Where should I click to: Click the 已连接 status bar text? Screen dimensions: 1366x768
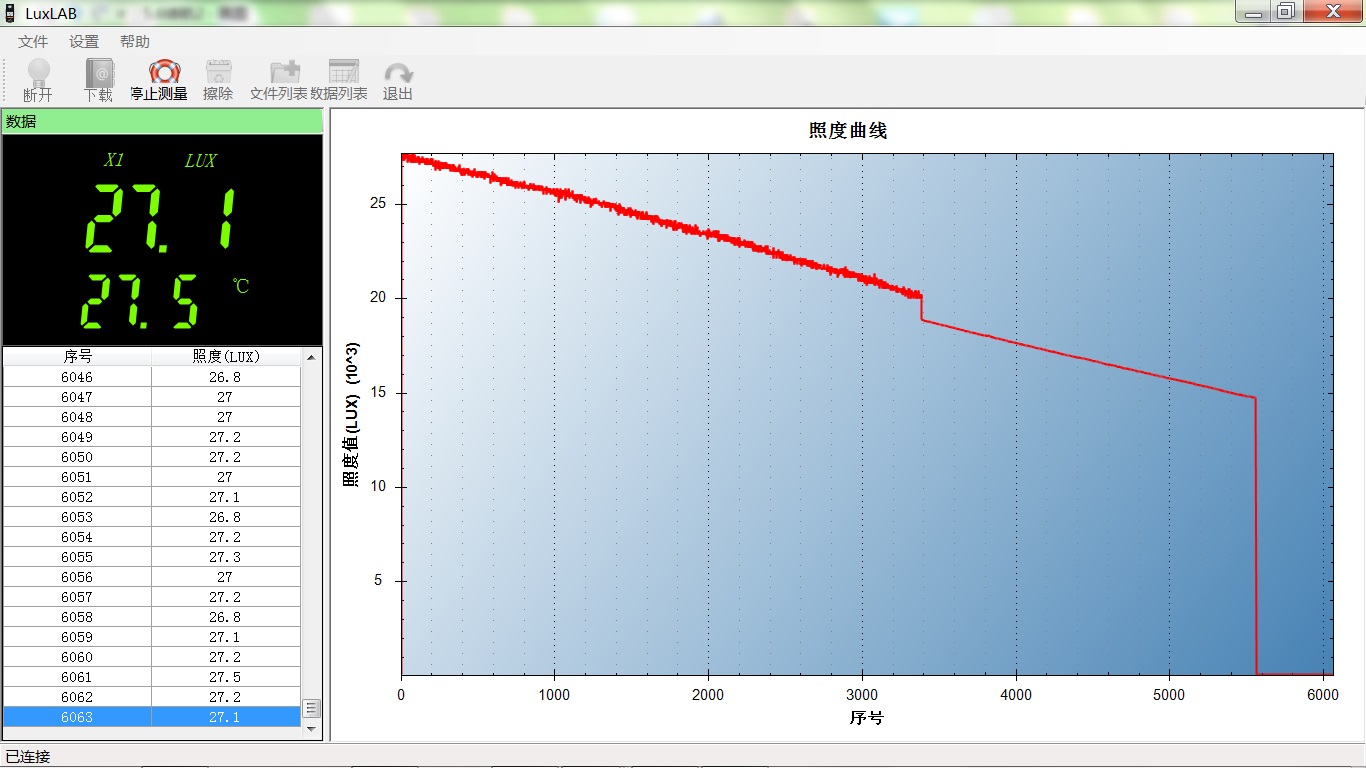pyautogui.click(x=28, y=756)
